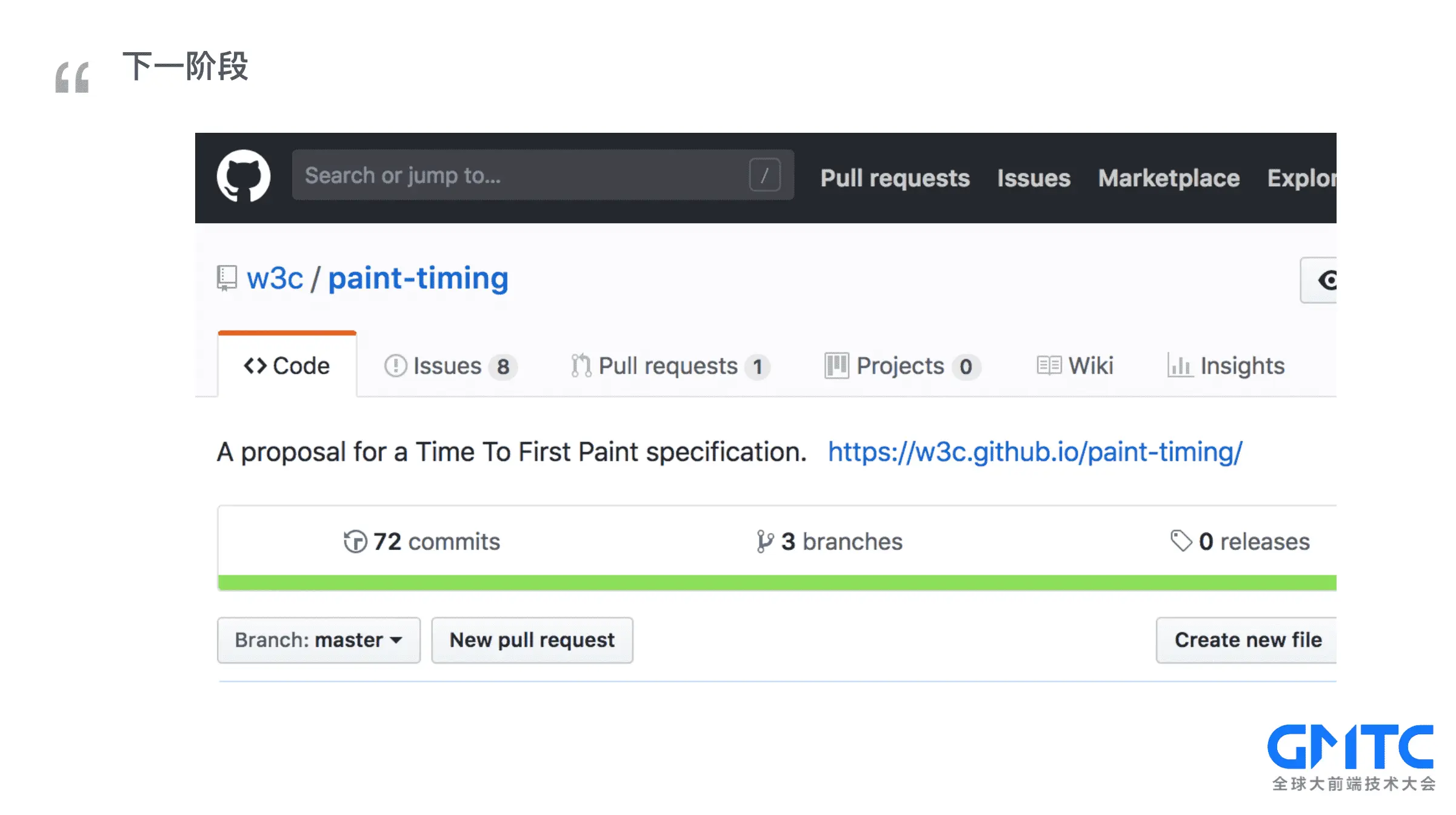Click the branches fork icon
Viewport: 1456px width, 815px height.
pos(765,542)
